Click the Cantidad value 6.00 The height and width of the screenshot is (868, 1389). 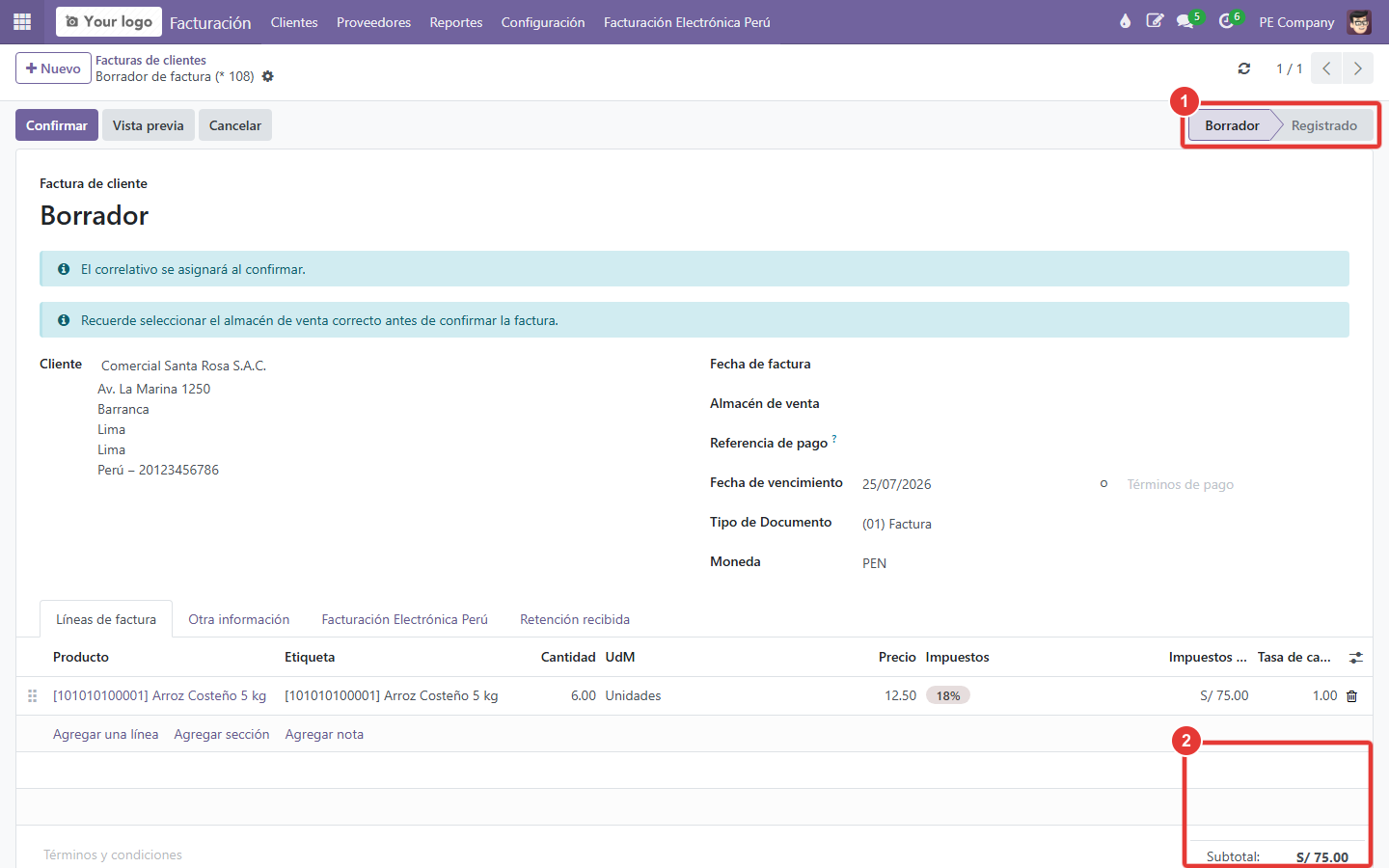(x=583, y=695)
